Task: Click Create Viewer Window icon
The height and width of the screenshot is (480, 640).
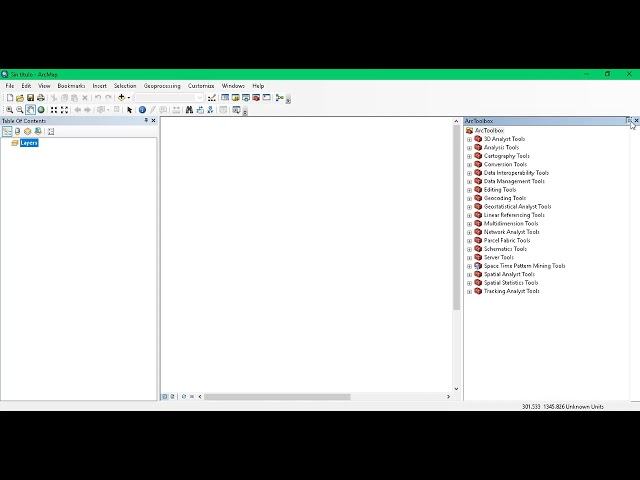Action: click(x=236, y=110)
